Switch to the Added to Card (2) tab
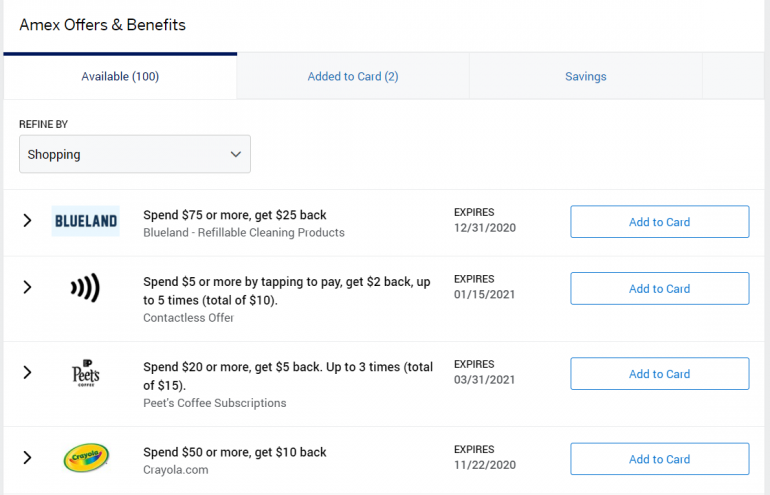This screenshot has width=770, height=495. pyautogui.click(x=353, y=76)
